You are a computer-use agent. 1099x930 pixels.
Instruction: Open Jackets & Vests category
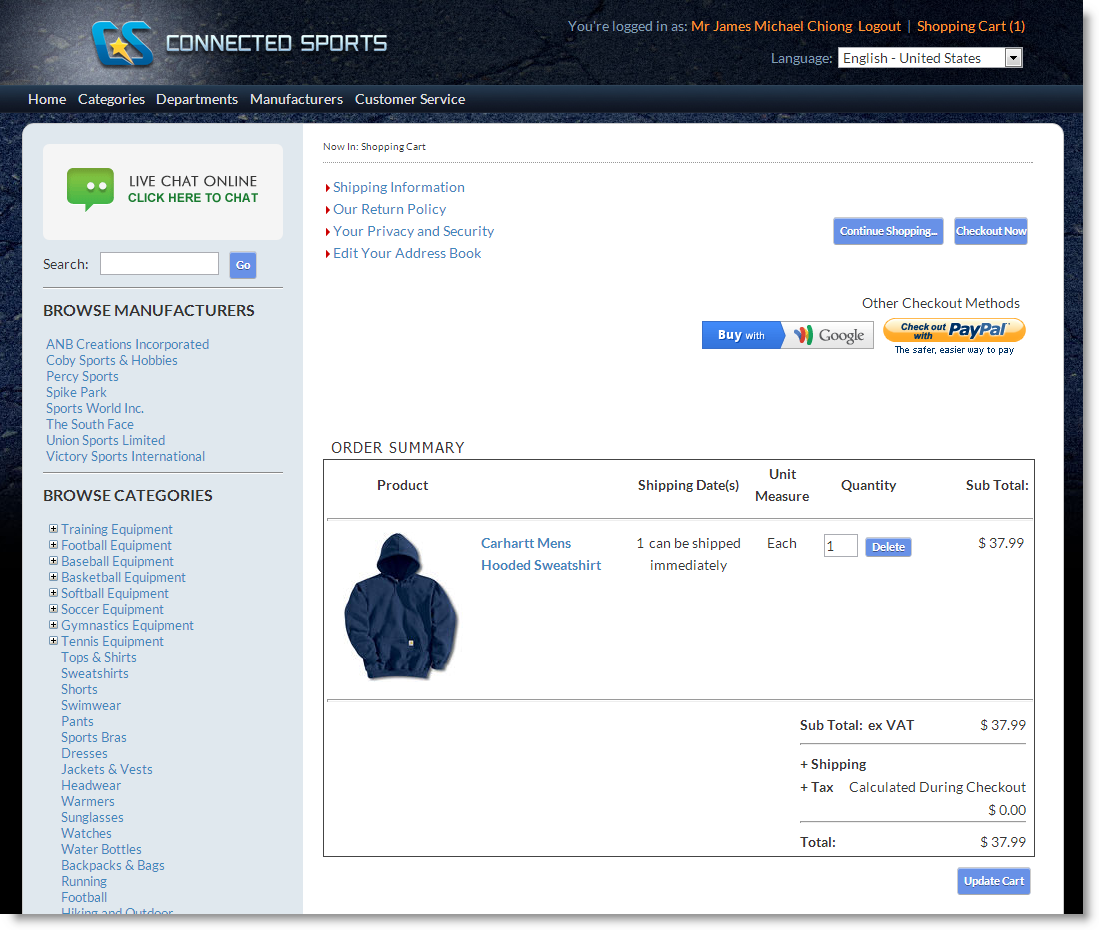107,770
